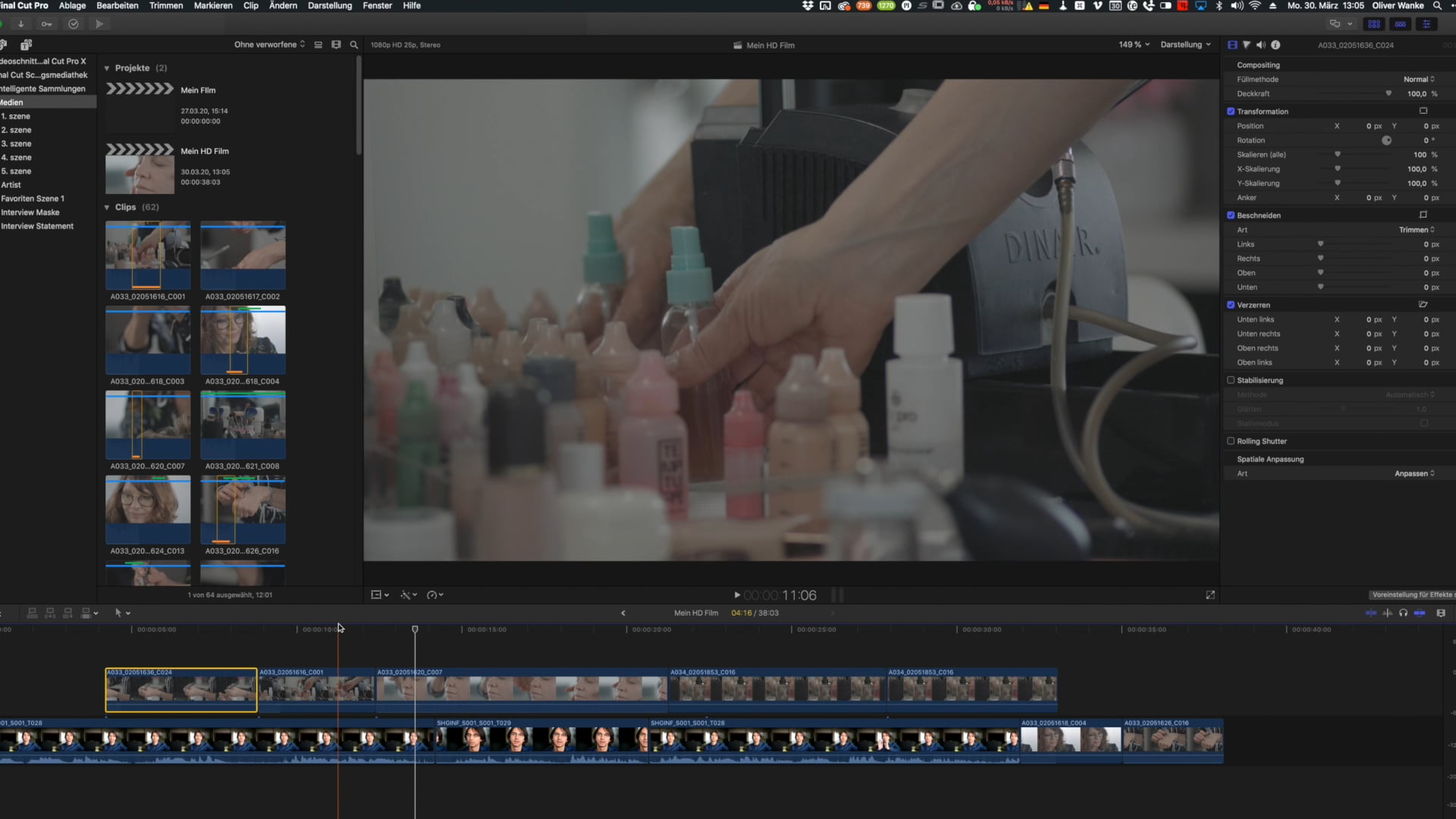Screen dimensions: 1456x819
Task: Expand viewer to fullscreen
Action: [1210, 595]
